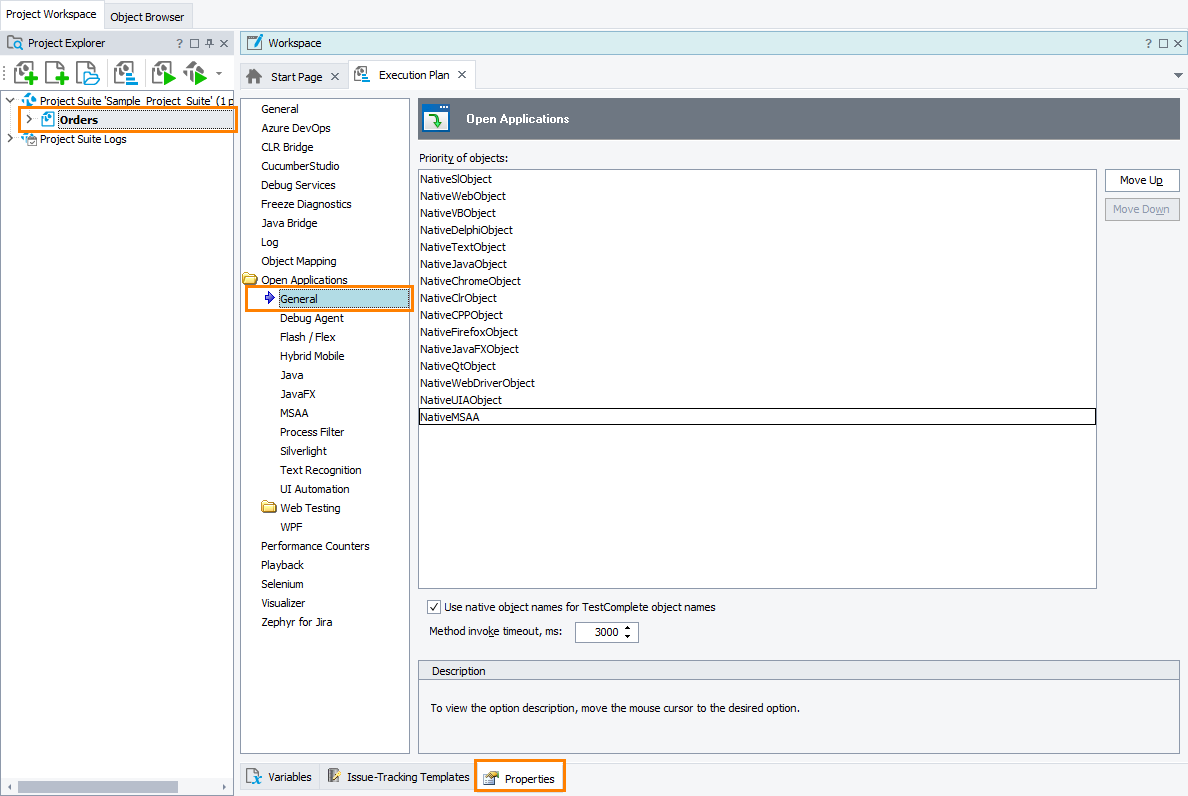Click the Project Explorer search icon
1188x796 pixels.
pos(14,43)
